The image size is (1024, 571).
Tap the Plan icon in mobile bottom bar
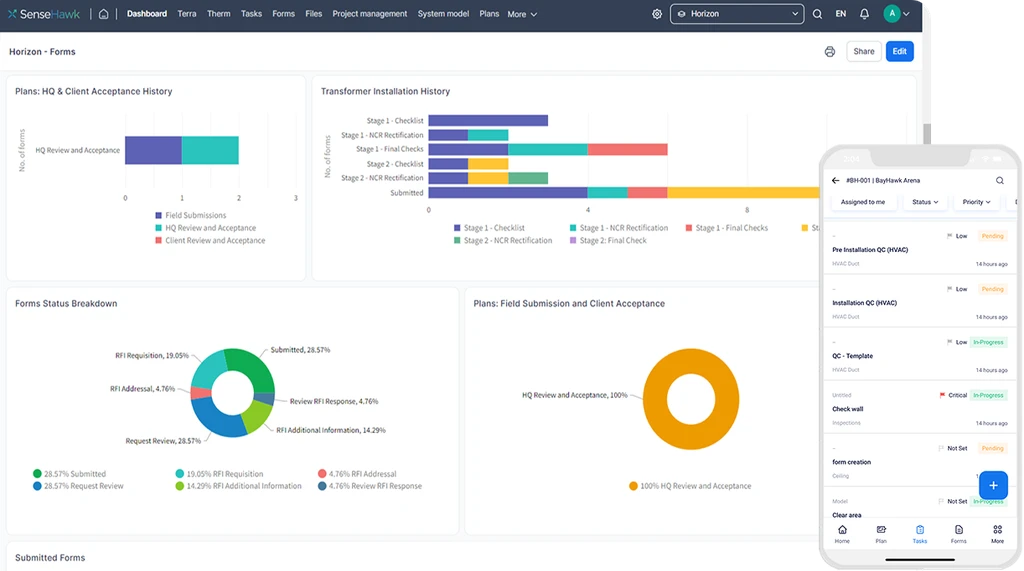881,534
